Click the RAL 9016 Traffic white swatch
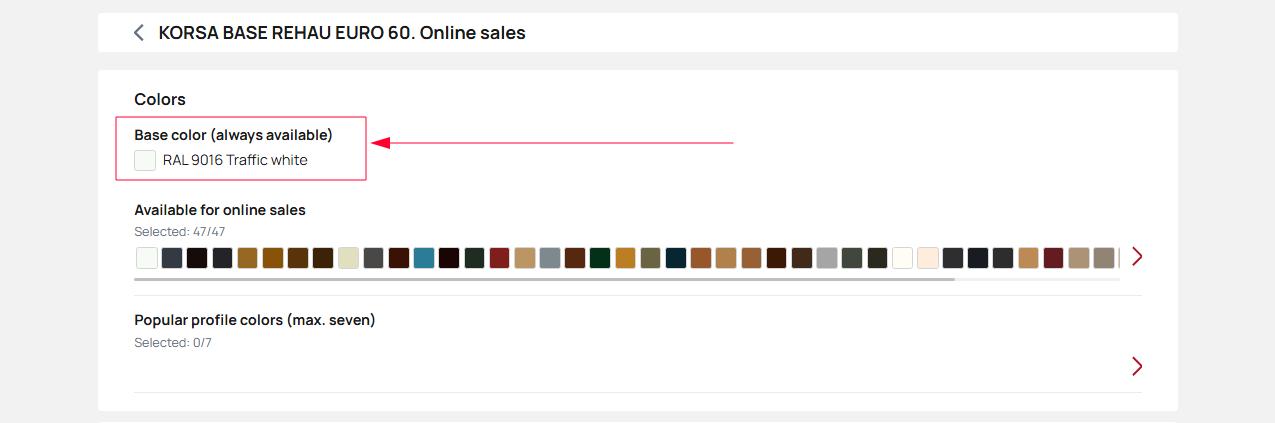The height and width of the screenshot is (423, 1275). (146, 160)
